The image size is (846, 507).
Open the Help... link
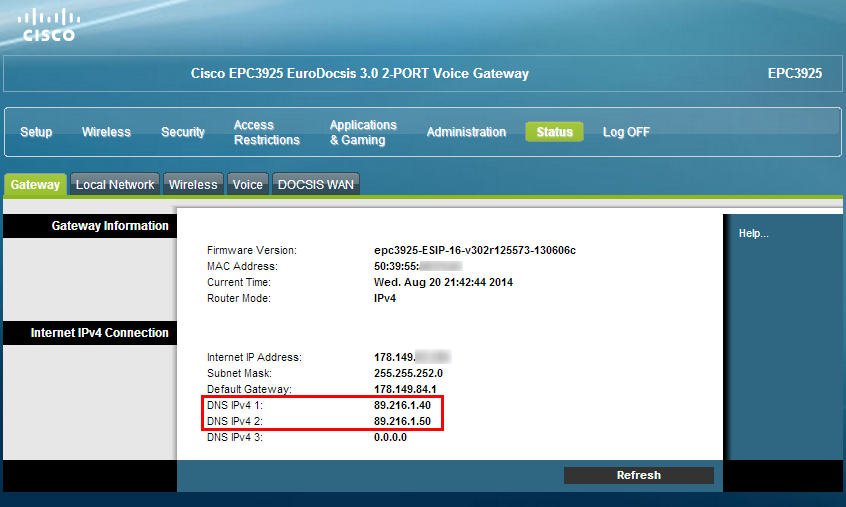pos(753,234)
